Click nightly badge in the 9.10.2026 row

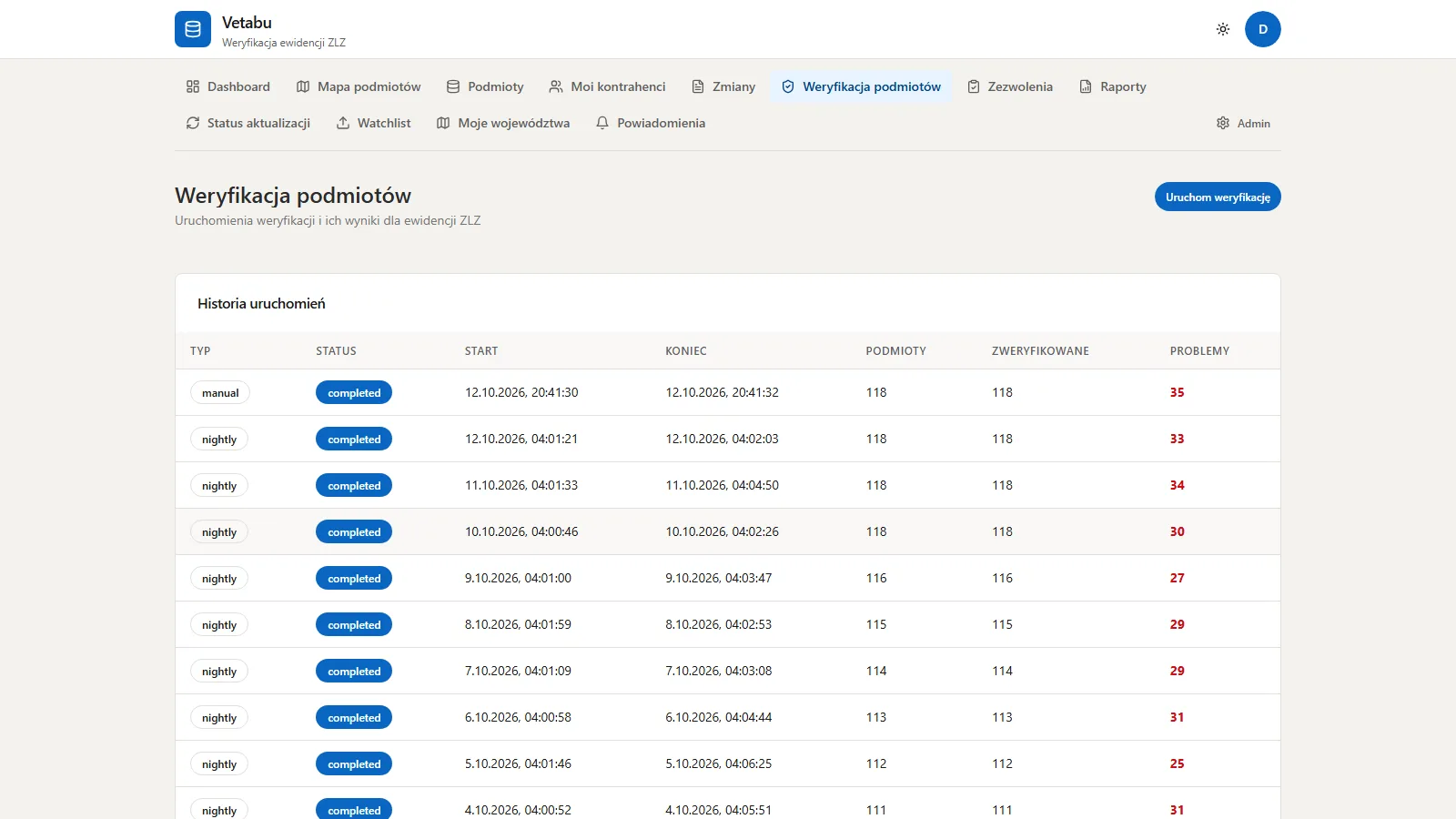(x=219, y=579)
